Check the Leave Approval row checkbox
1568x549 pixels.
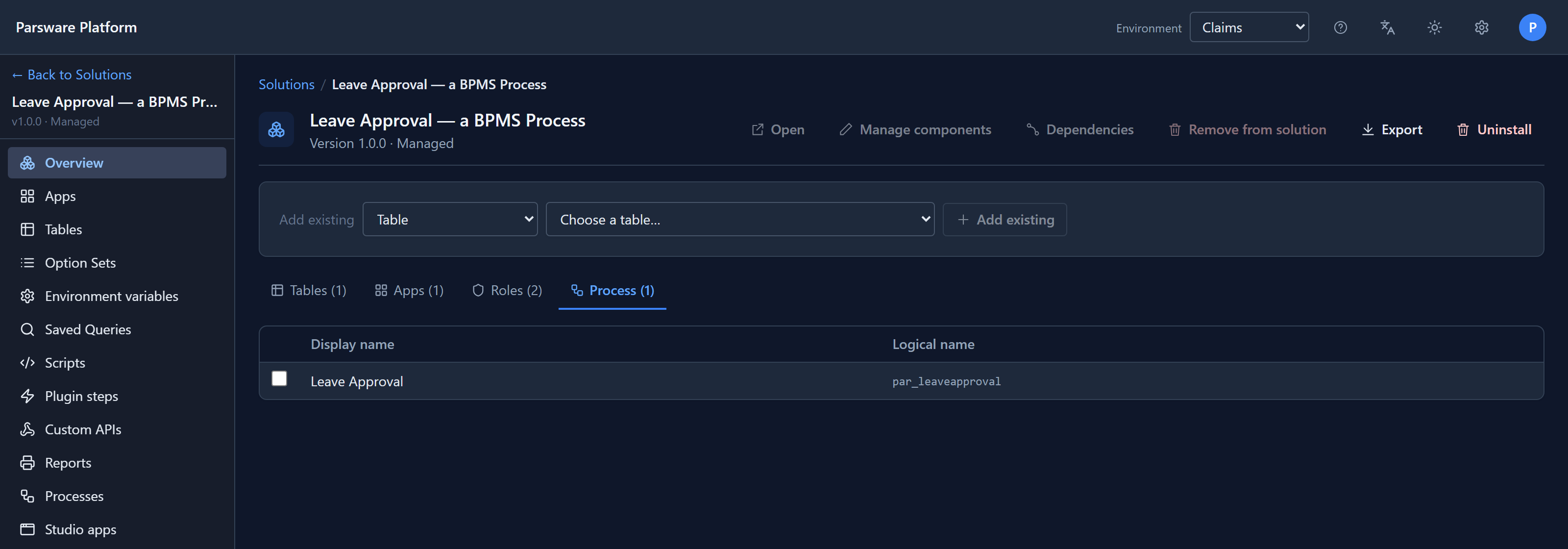point(279,378)
